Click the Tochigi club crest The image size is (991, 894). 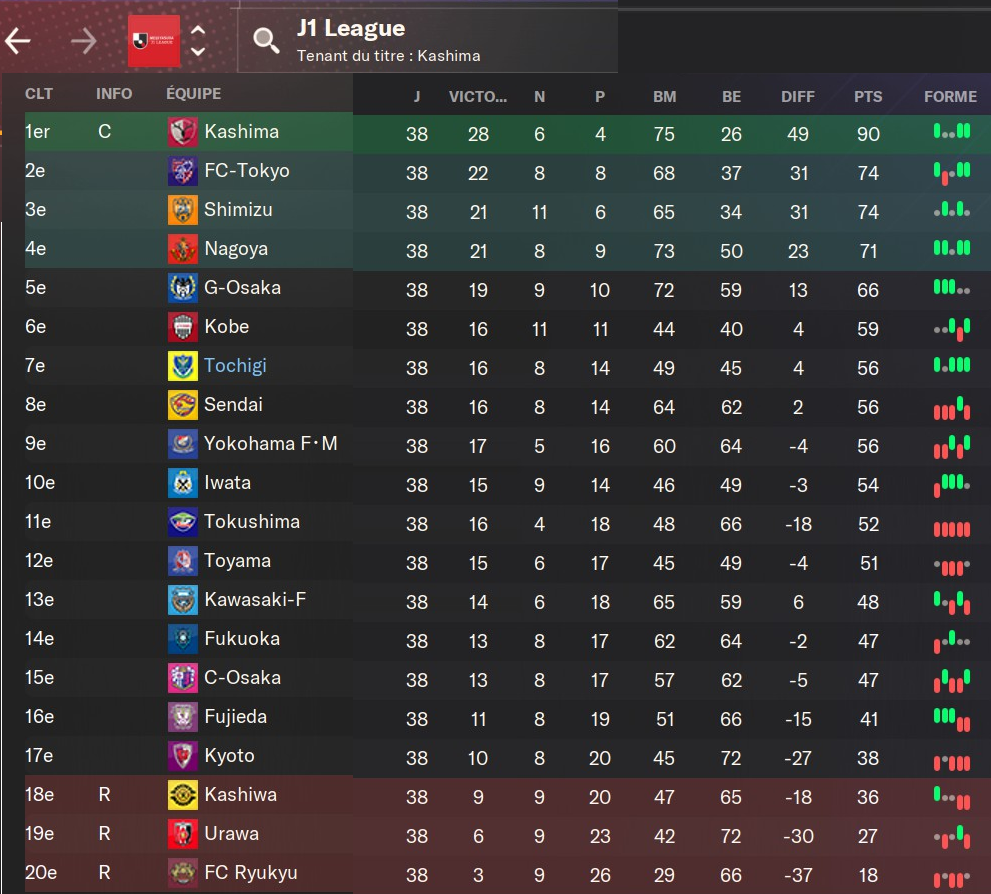point(183,366)
